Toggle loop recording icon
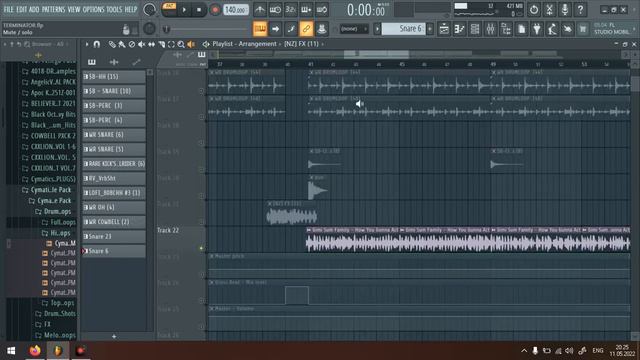 pos(322,9)
